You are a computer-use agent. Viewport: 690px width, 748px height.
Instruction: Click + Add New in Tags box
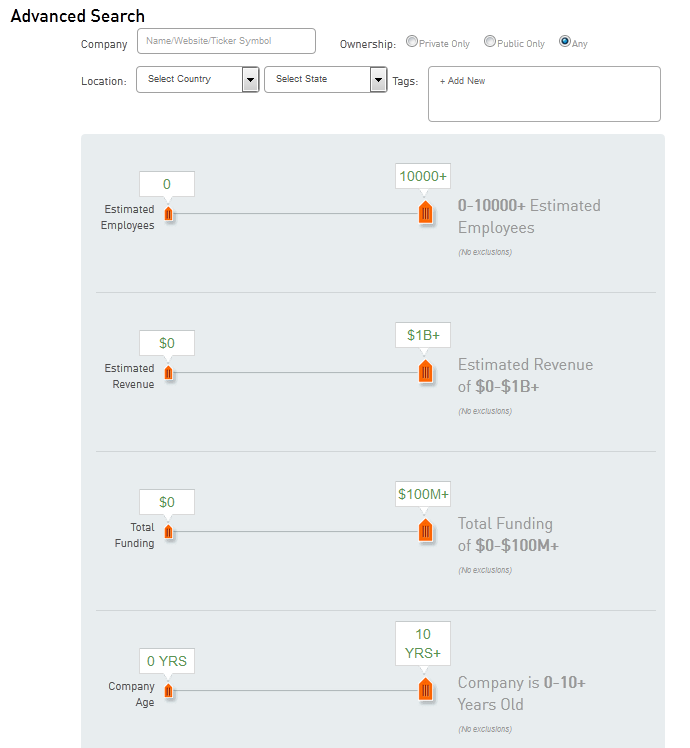tap(462, 81)
